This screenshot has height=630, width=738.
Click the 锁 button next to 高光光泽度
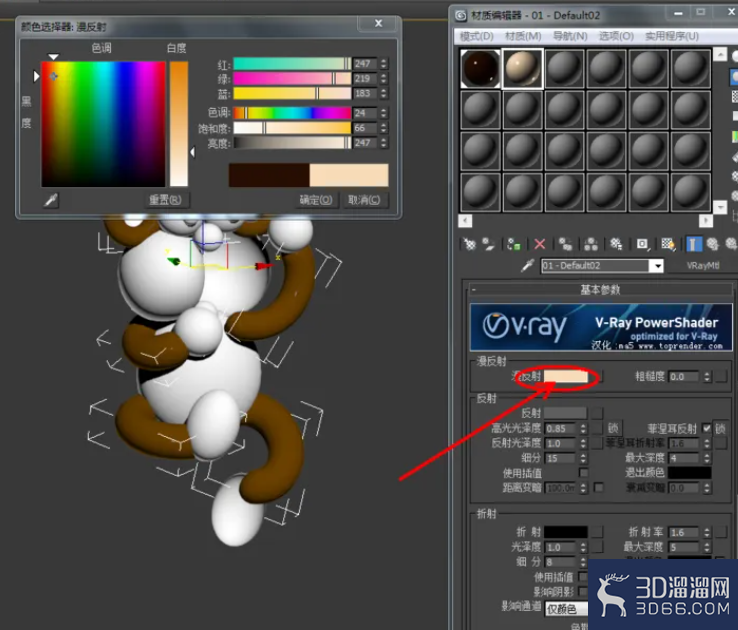pos(613,428)
